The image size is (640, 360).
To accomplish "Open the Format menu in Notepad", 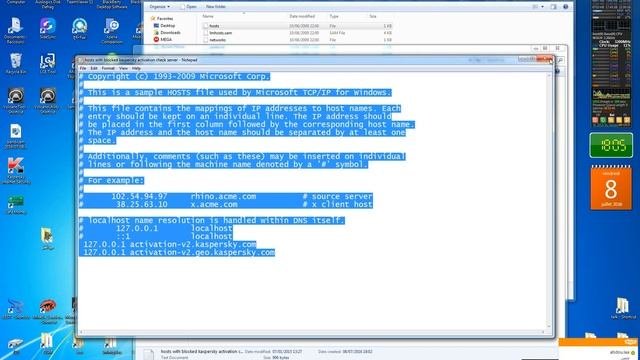I will (108, 68).
